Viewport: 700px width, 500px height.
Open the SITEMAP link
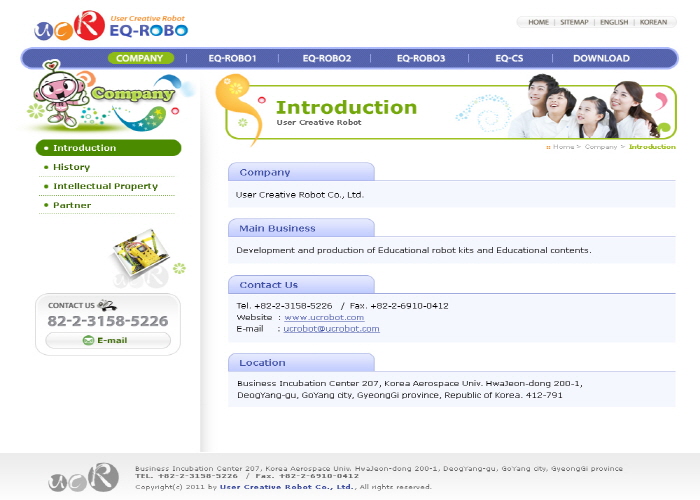pyautogui.click(x=574, y=22)
